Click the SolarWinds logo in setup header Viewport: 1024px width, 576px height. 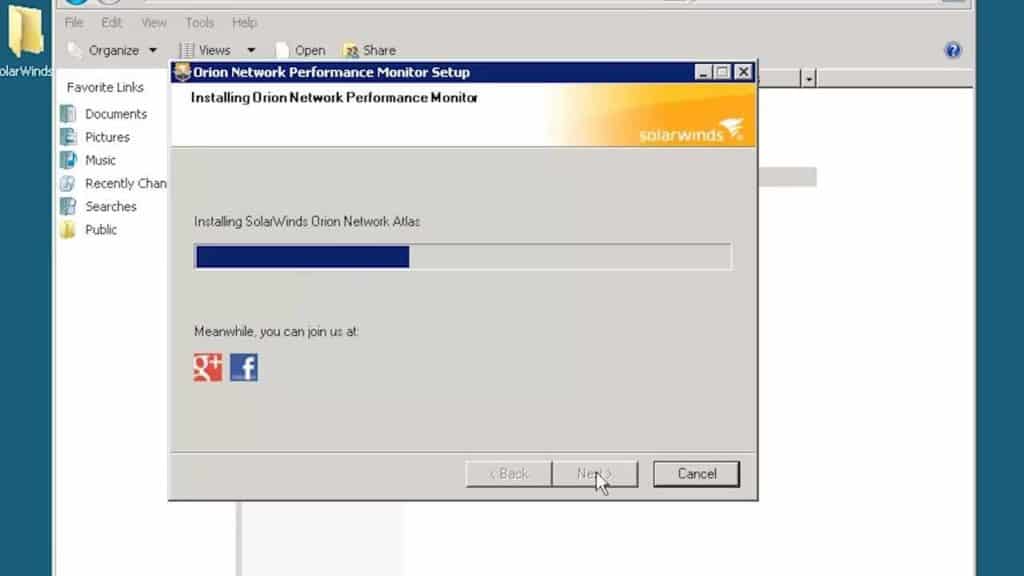point(692,131)
